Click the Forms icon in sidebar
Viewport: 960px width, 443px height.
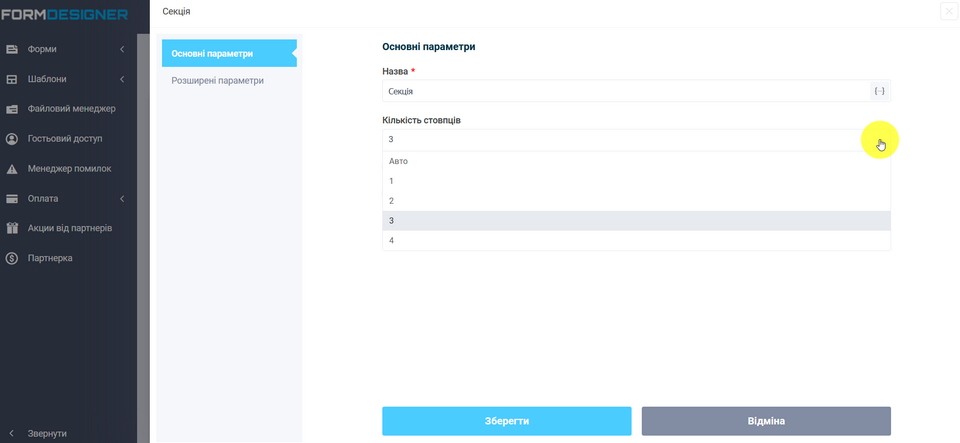13,49
